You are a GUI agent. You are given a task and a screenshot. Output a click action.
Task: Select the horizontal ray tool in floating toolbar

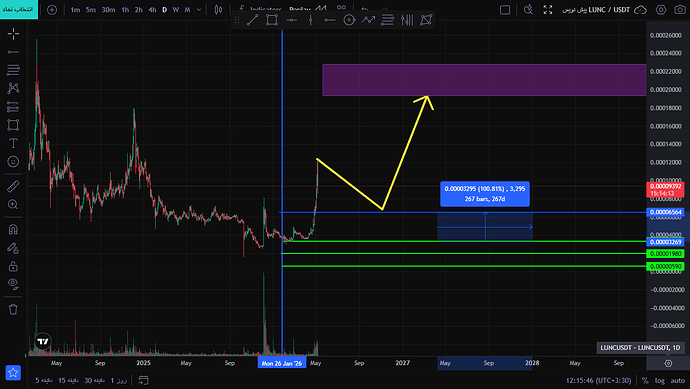330,20
